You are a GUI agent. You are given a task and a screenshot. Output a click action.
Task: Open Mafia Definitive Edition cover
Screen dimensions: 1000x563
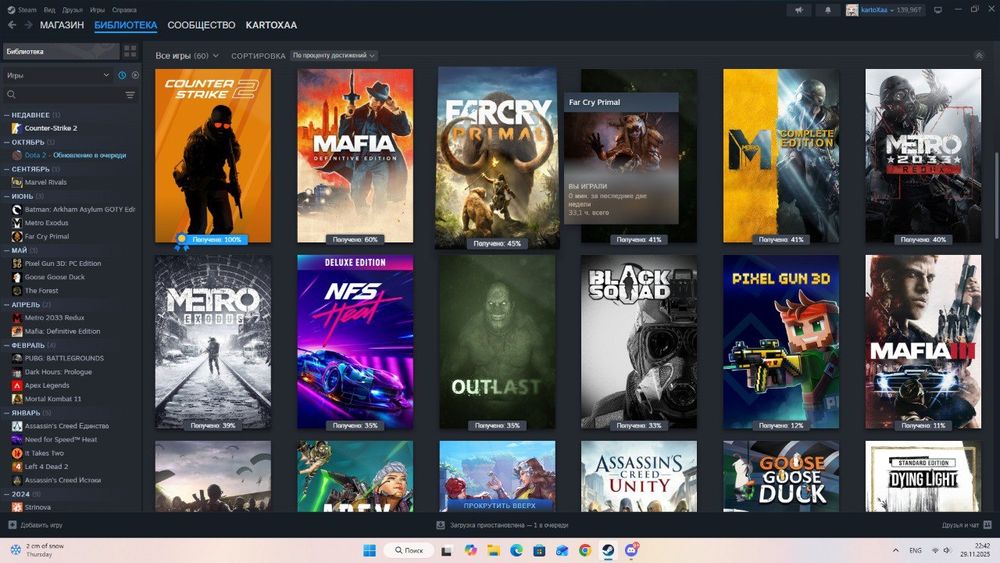tap(355, 156)
